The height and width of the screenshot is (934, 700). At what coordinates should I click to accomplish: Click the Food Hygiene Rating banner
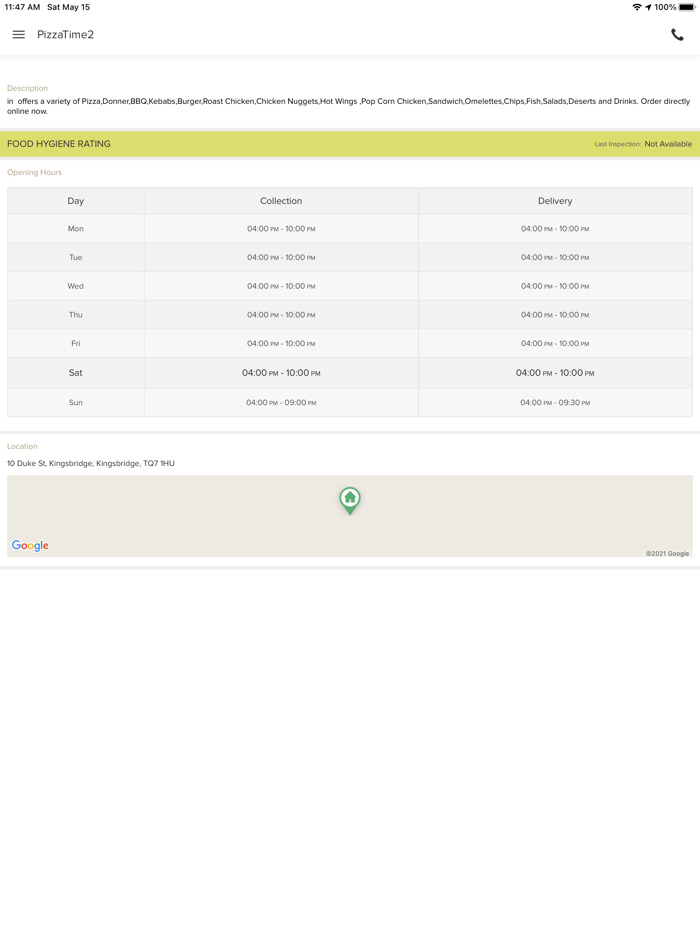pos(350,144)
